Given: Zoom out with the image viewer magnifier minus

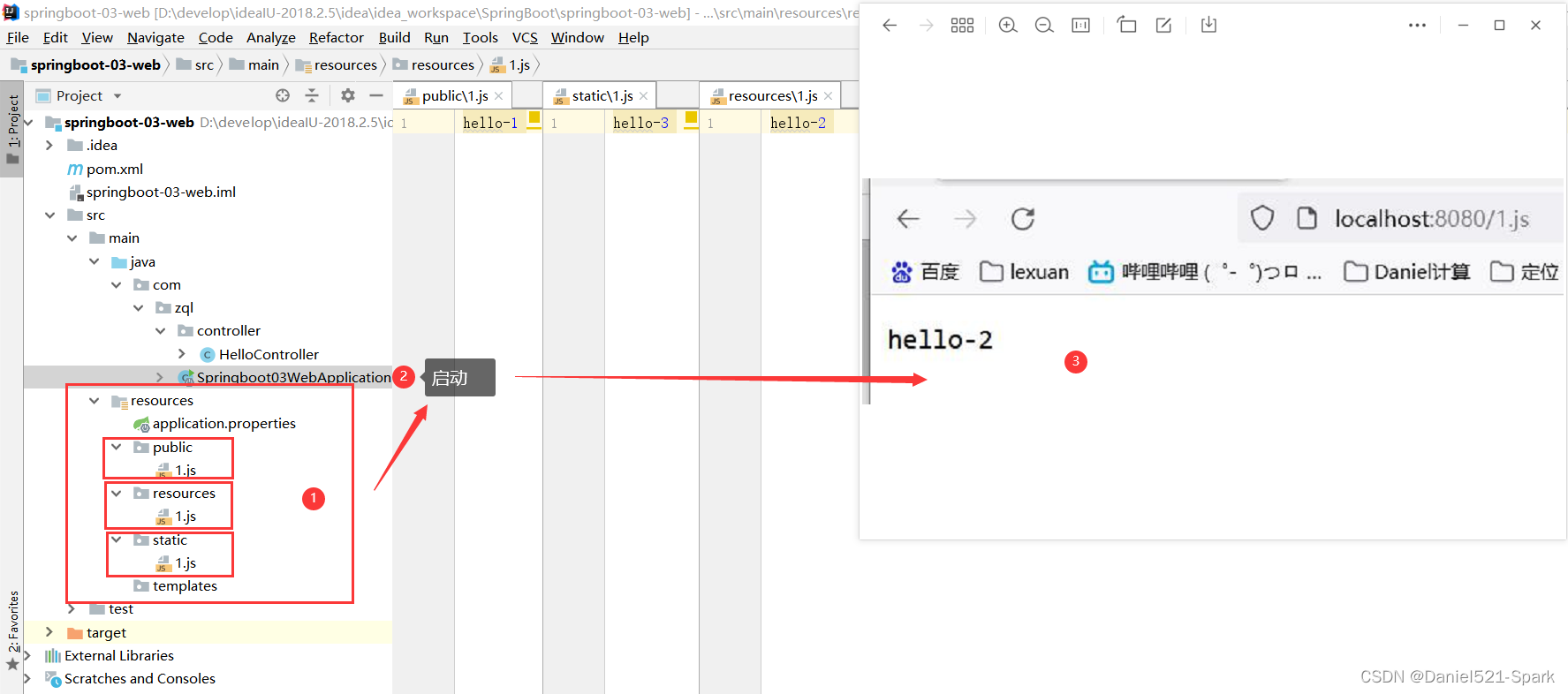Looking at the screenshot, I should (x=1044, y=26).
